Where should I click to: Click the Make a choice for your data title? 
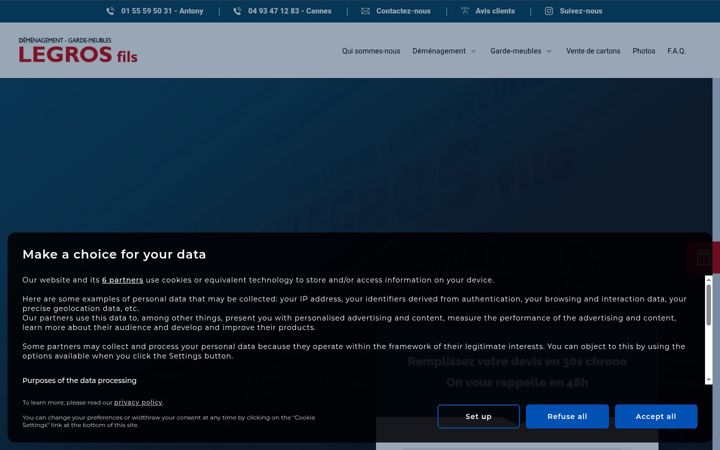tap(114, 254)
